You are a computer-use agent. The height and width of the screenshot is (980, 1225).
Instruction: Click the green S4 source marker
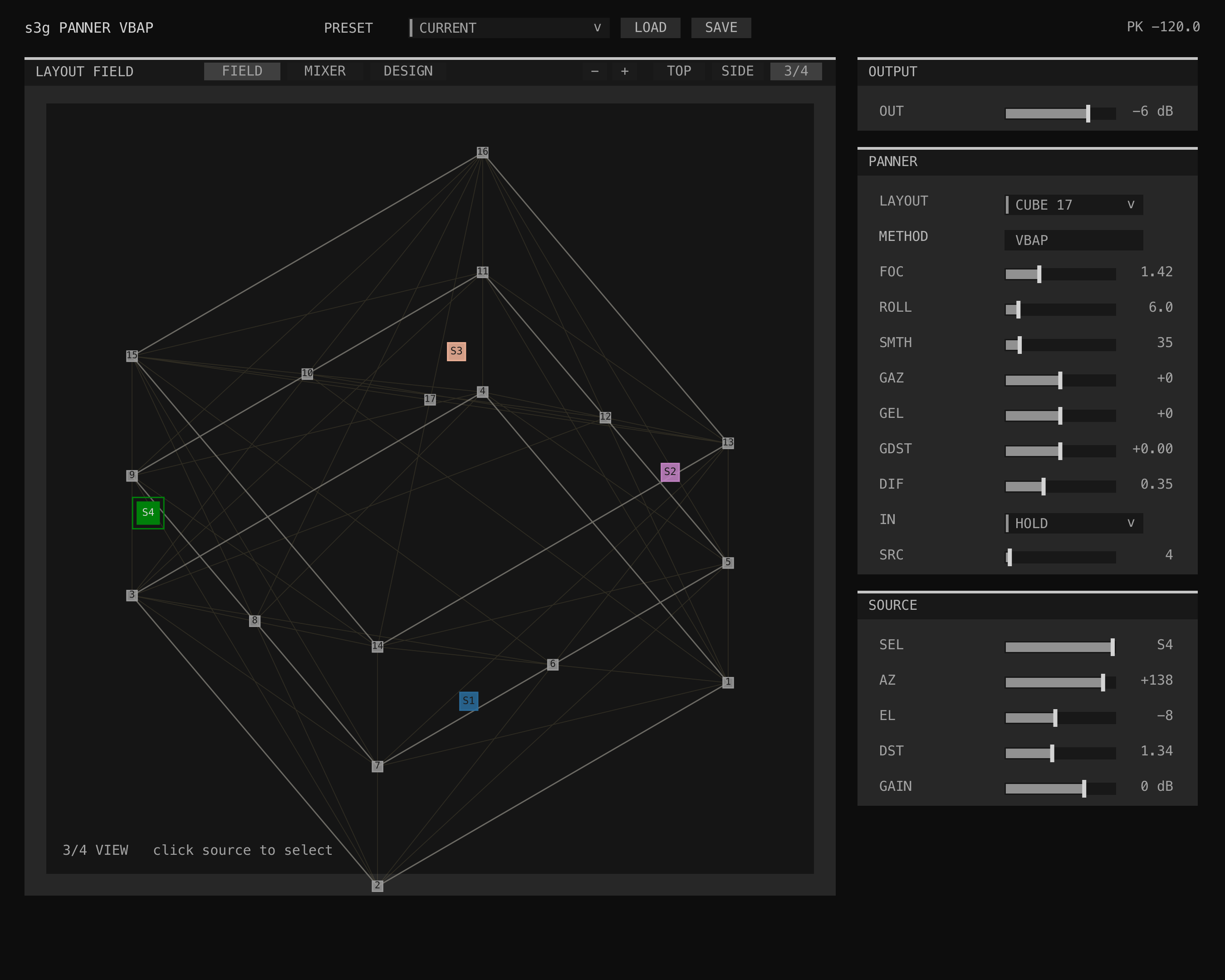coord(148,512)
